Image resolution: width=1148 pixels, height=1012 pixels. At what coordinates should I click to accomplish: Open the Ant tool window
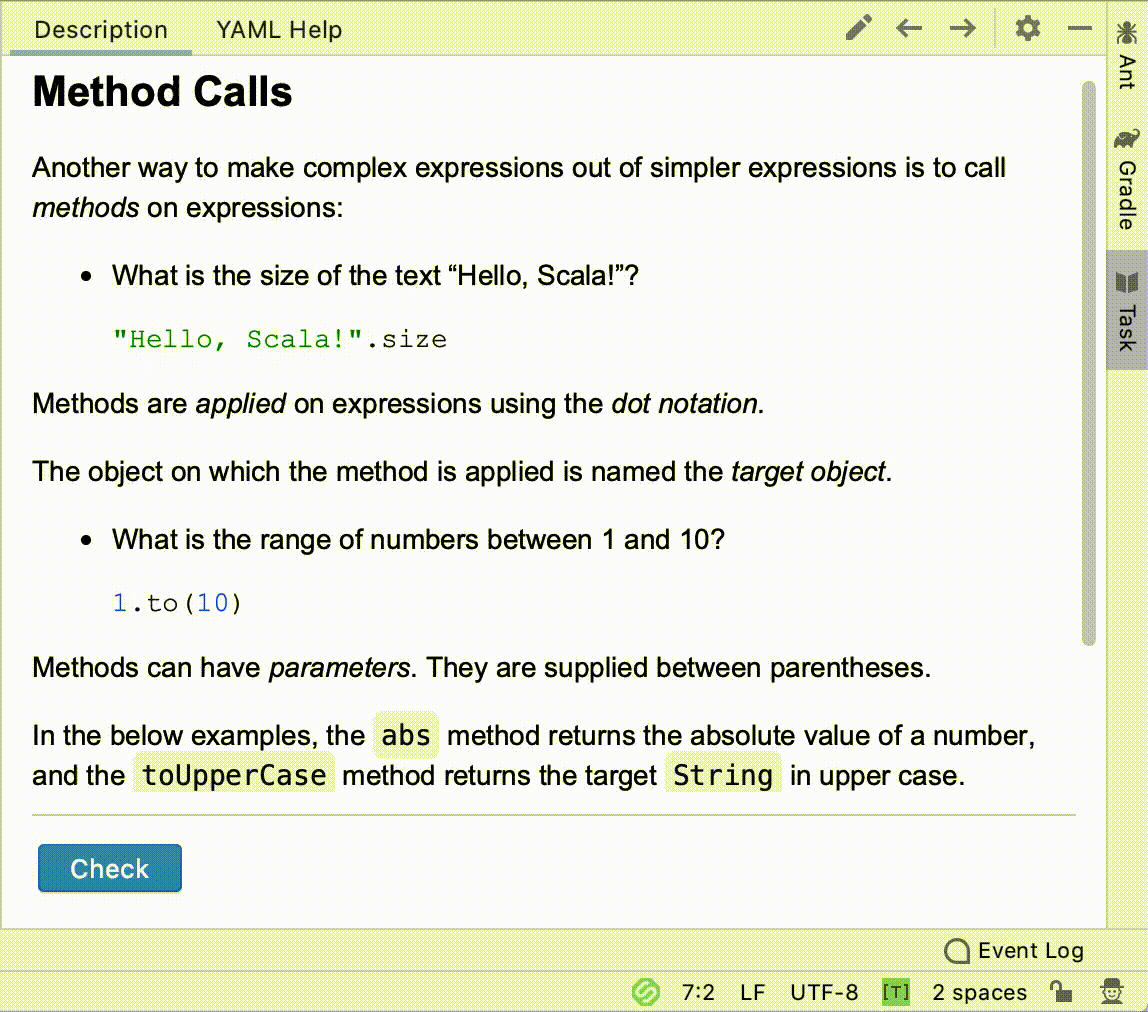pyautogui.click(x=1127, y=55)
